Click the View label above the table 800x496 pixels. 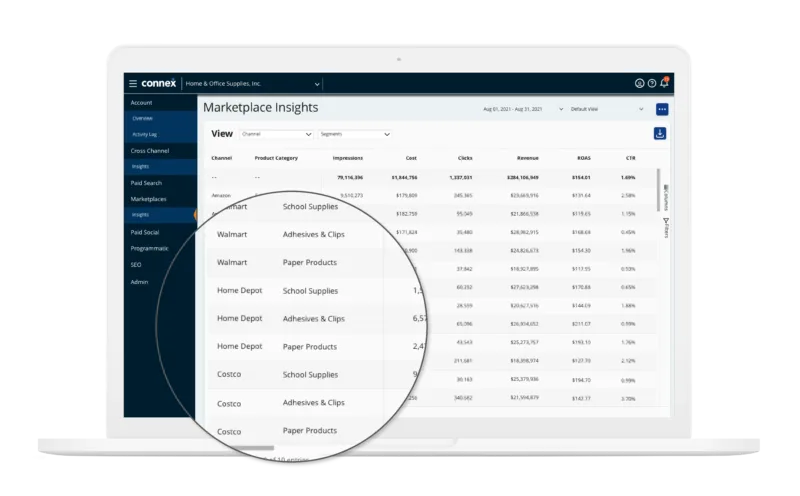click(222, 134)
